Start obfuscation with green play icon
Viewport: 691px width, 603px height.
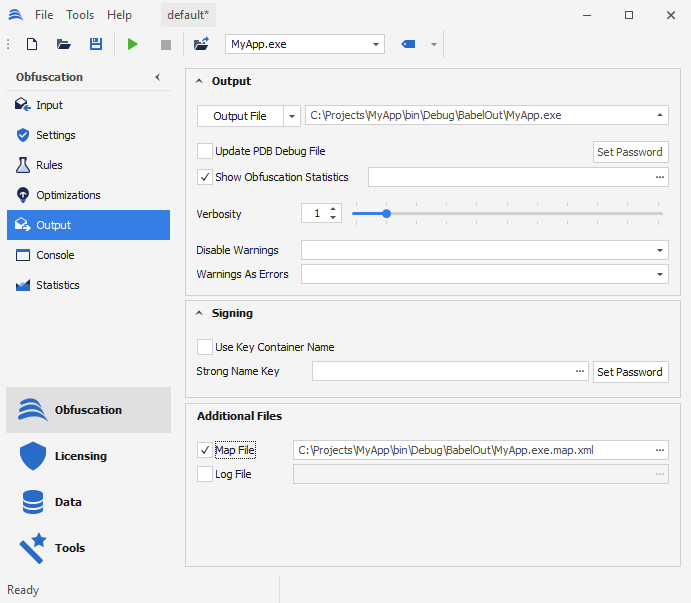pos(133,44)
